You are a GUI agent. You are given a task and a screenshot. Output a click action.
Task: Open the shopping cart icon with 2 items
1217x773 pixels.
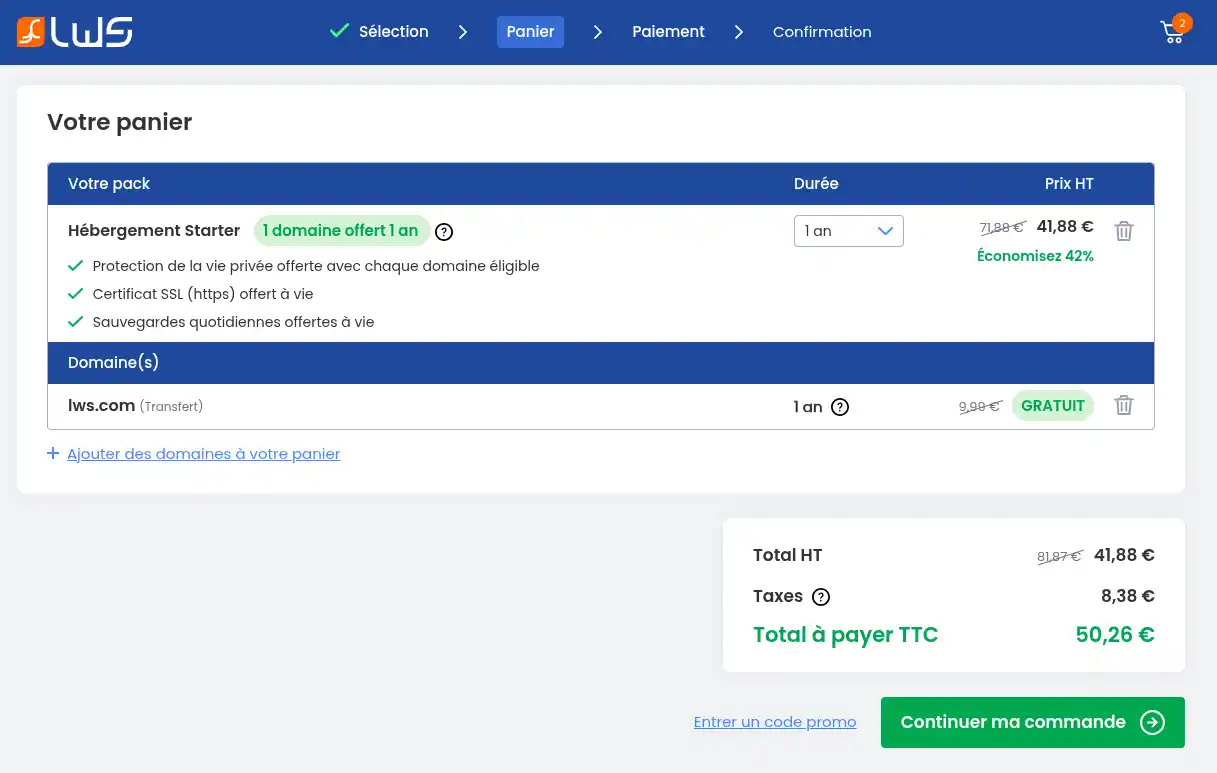[x=1172, y=32]
